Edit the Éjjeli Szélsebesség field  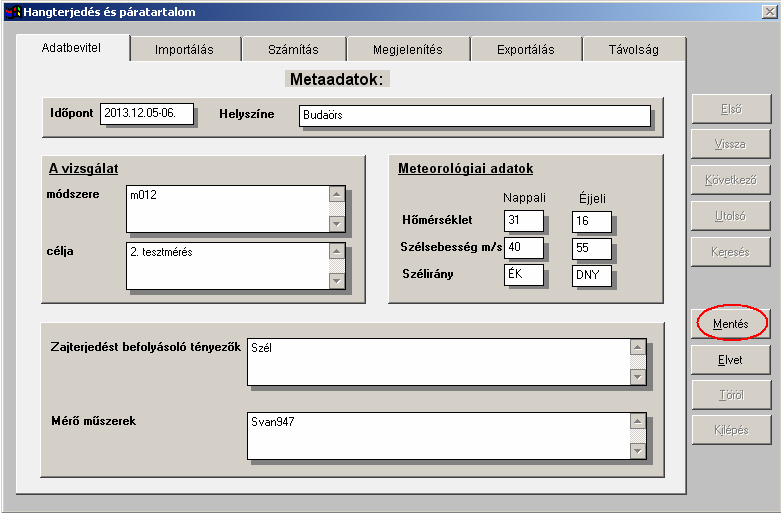592,249
